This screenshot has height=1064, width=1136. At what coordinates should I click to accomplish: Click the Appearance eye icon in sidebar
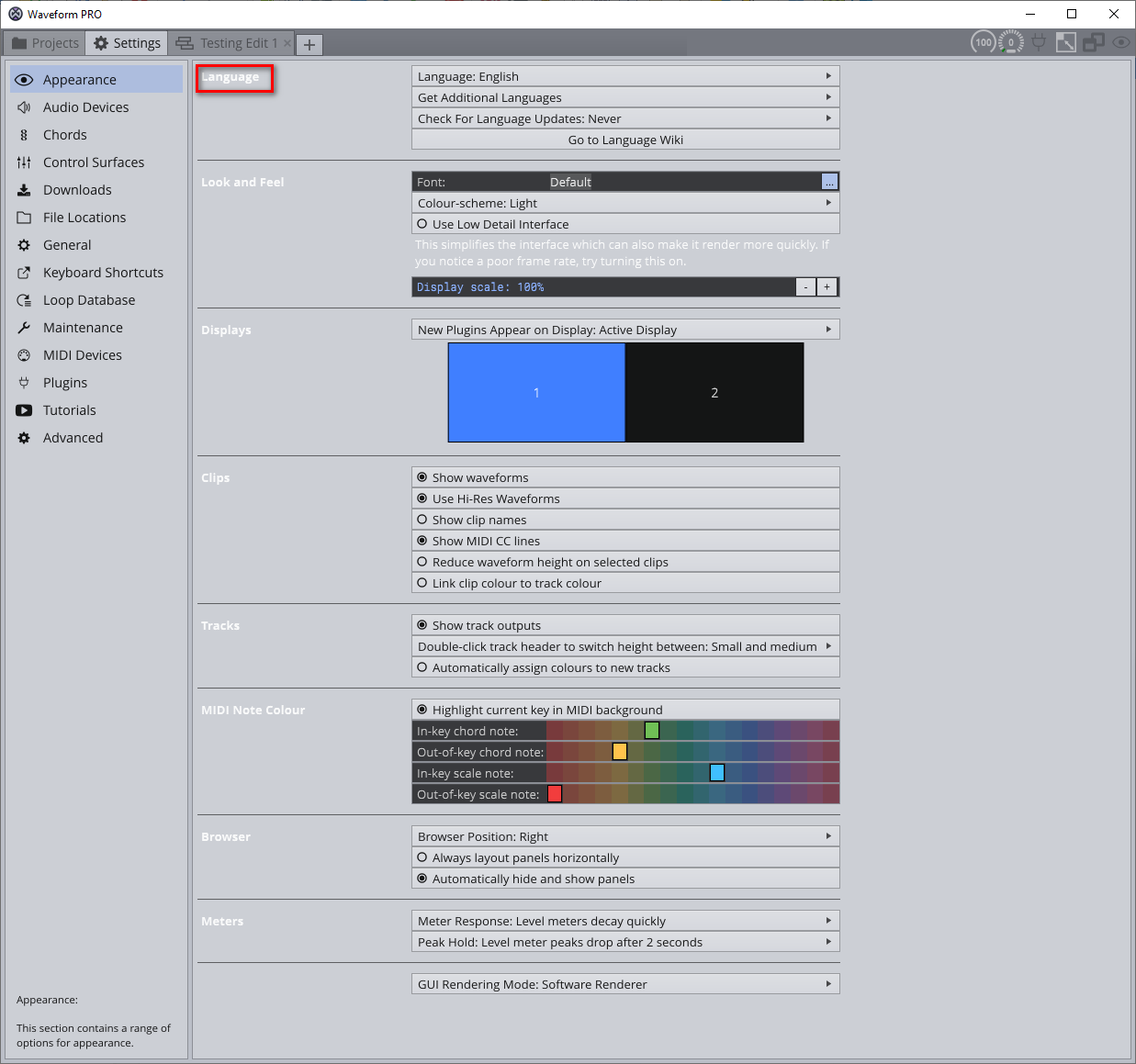click(24, 80)
